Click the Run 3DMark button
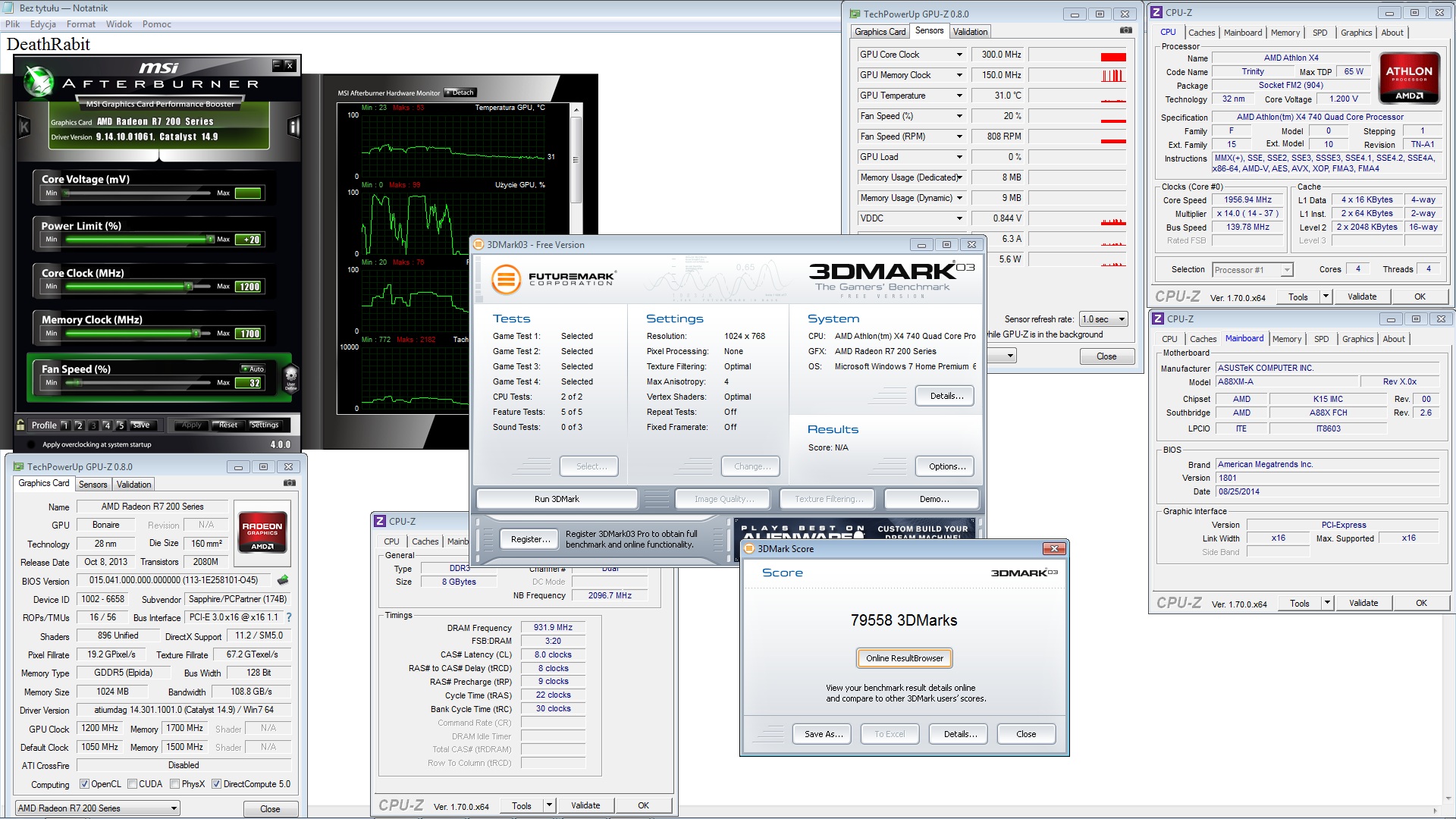This screenshot has height=819, width=1456. [x=557, y=499]
